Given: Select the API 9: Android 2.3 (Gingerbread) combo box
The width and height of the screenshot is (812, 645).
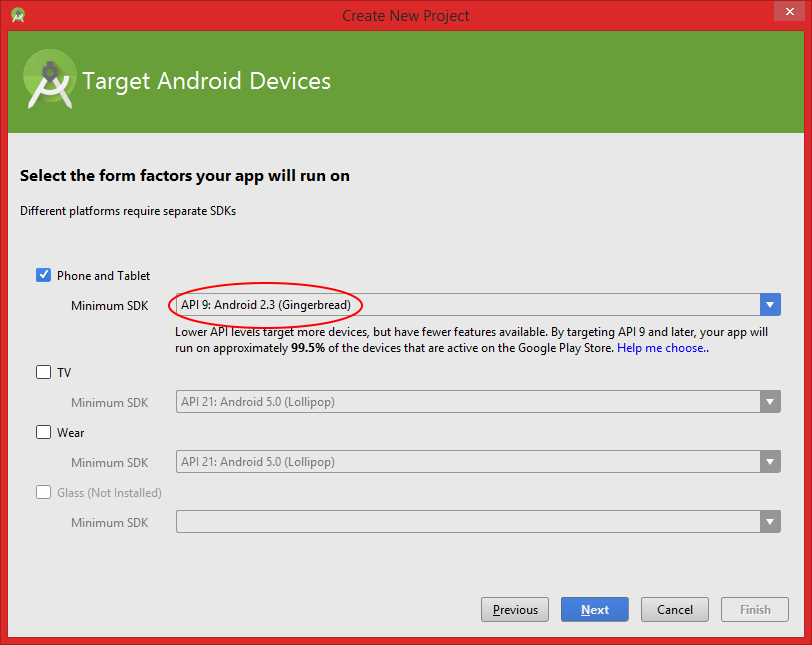Looking at the screenshot, I should pos(478,305).
